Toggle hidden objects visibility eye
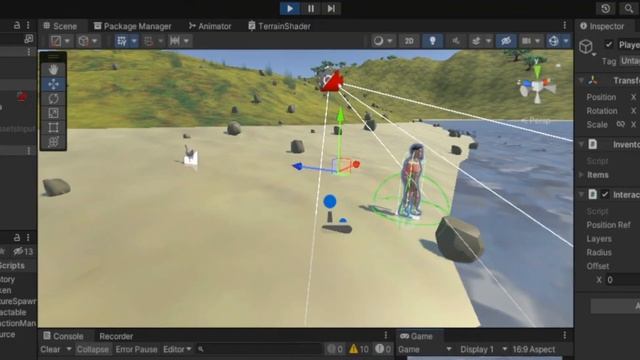The width and height of the screenshot is (640, 360). [x=506, y=41]
